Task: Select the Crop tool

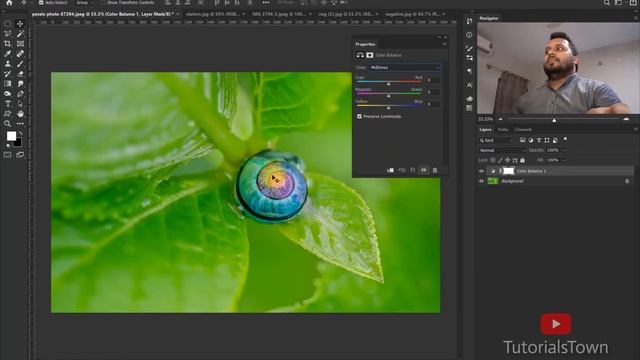Action: [7, 44]
